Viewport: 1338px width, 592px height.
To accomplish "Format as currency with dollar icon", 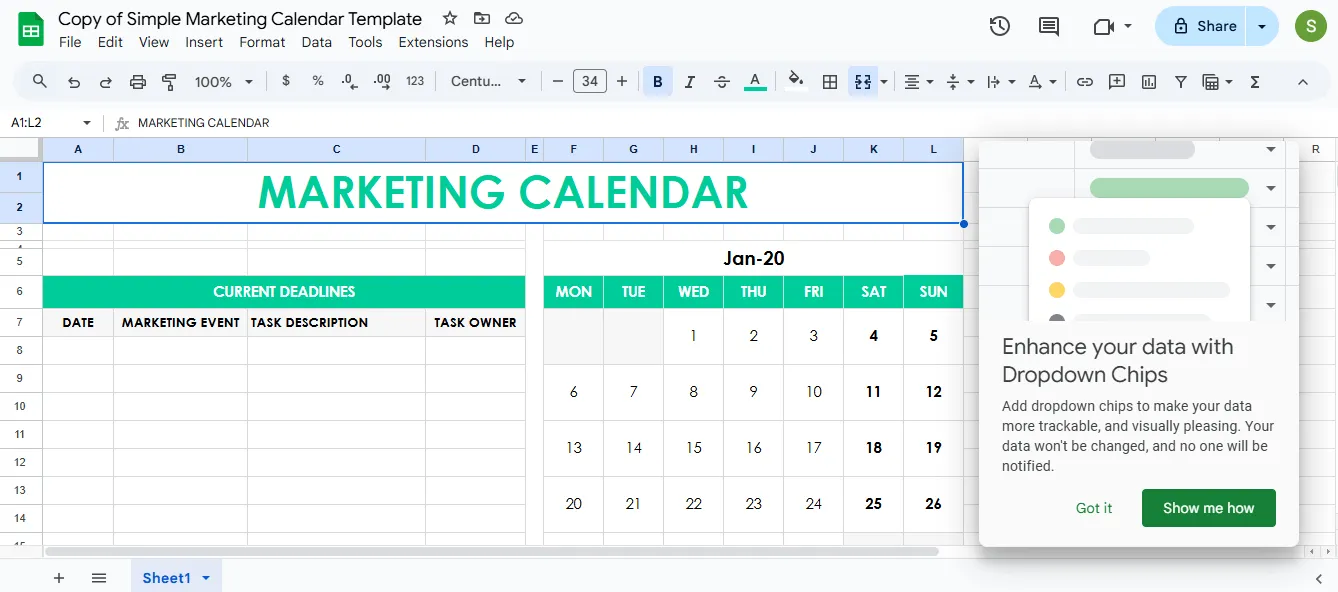I will tap(286, 81).
